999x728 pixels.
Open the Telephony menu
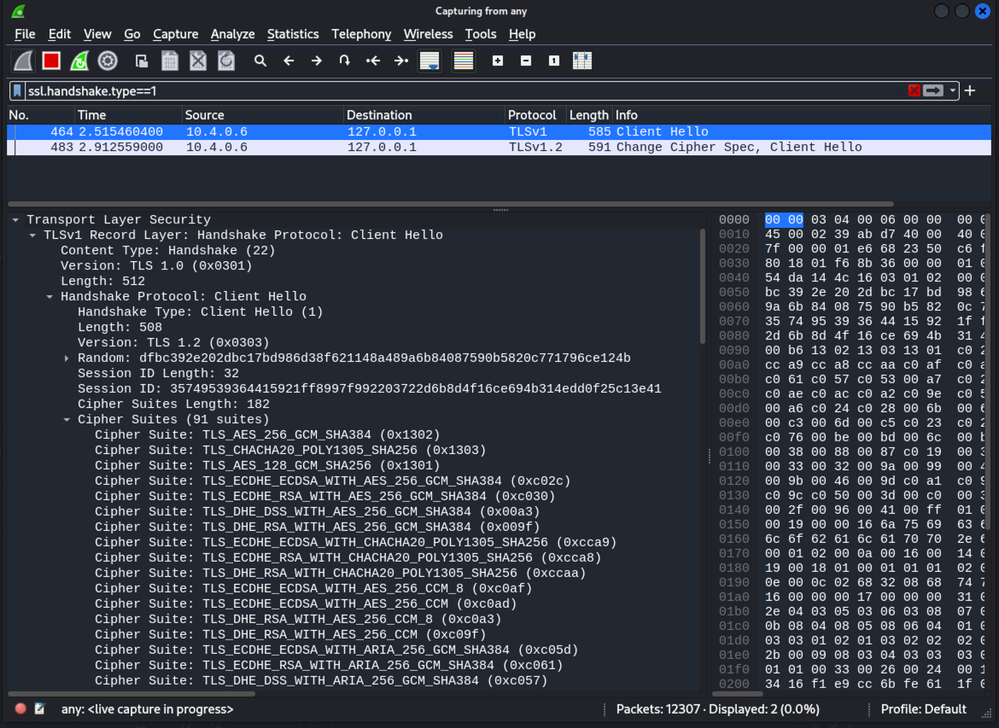coord(361,34)
